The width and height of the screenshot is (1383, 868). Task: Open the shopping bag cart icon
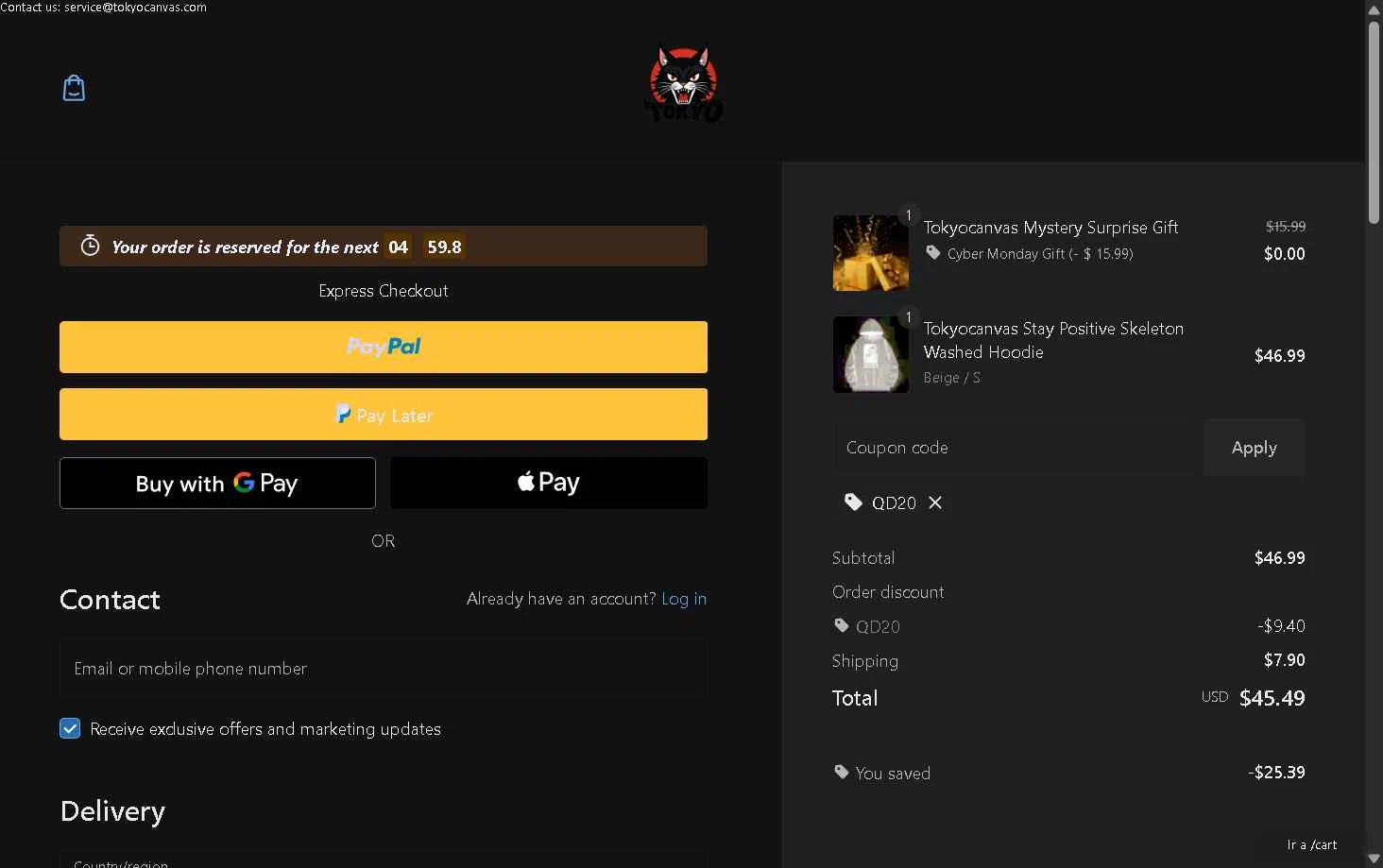click(x=74, y=88)
